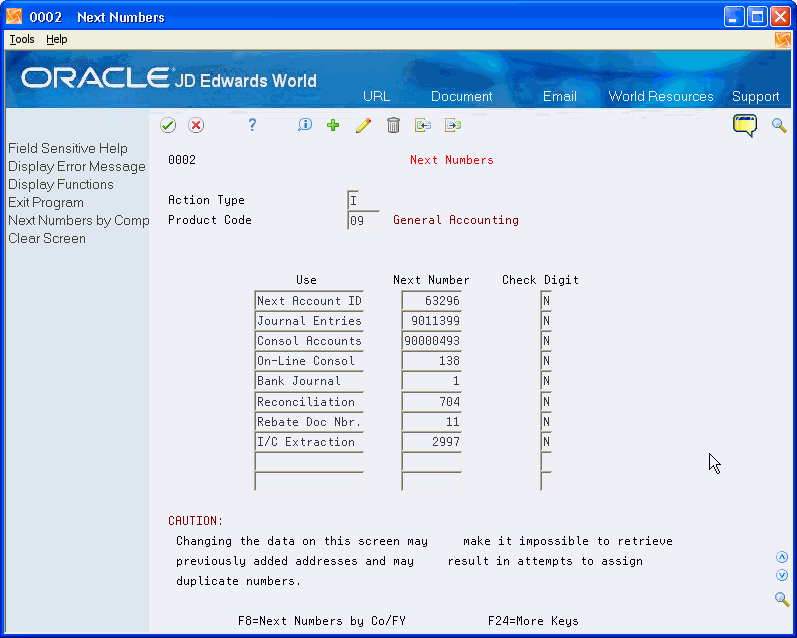This screenshot has width=797, height=638.
Task: Click Check Digit field for I/C Extraction
Action: [x=546, y=442]
